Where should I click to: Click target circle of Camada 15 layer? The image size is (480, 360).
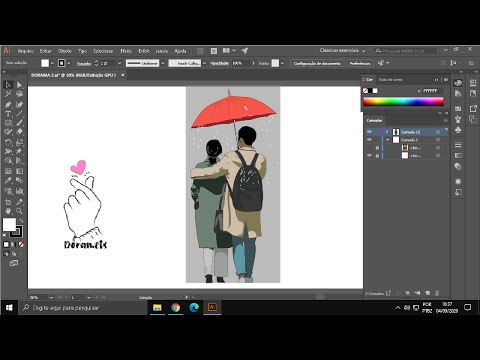438,132
